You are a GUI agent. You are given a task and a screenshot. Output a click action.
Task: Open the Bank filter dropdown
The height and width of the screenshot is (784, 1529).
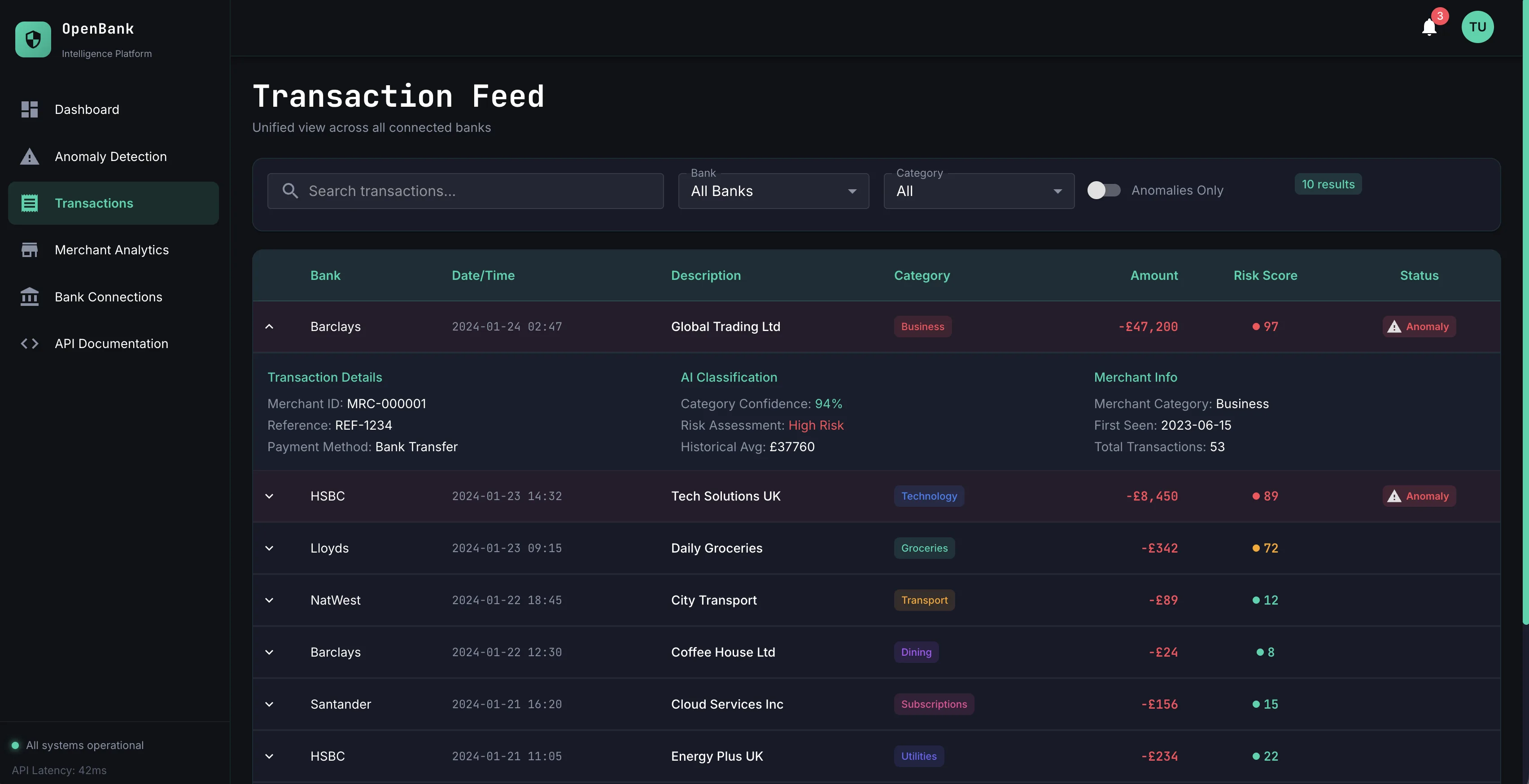773,191
